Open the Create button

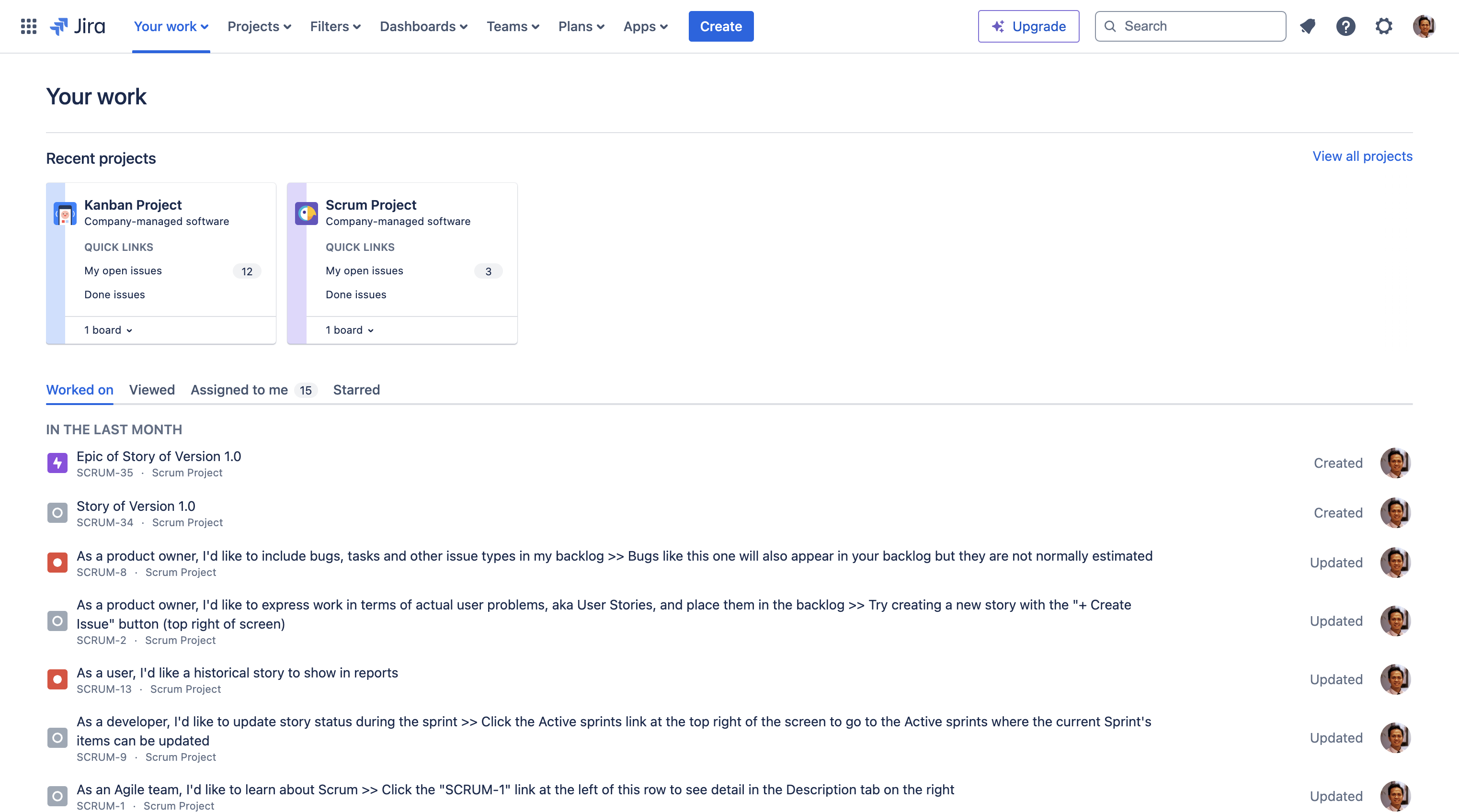721,26
